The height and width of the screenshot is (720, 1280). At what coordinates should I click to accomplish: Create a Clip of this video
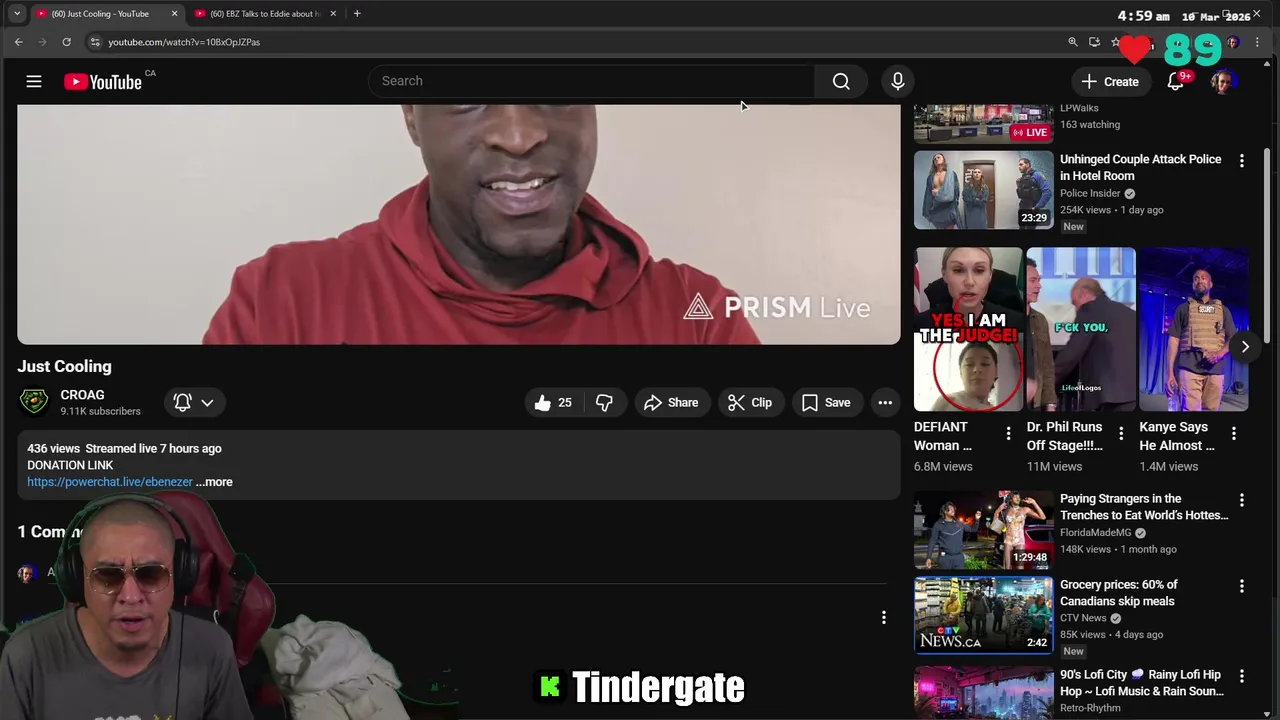coord(750,402)
